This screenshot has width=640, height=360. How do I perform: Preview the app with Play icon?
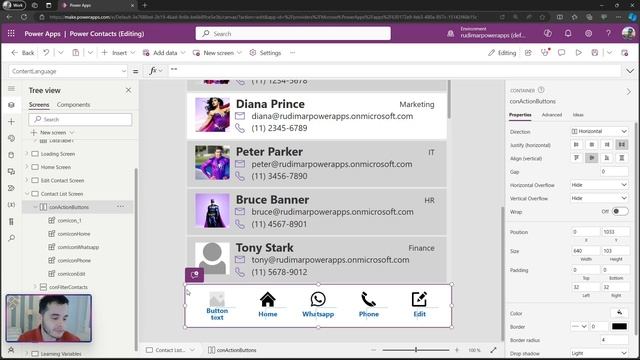[578, 53]
